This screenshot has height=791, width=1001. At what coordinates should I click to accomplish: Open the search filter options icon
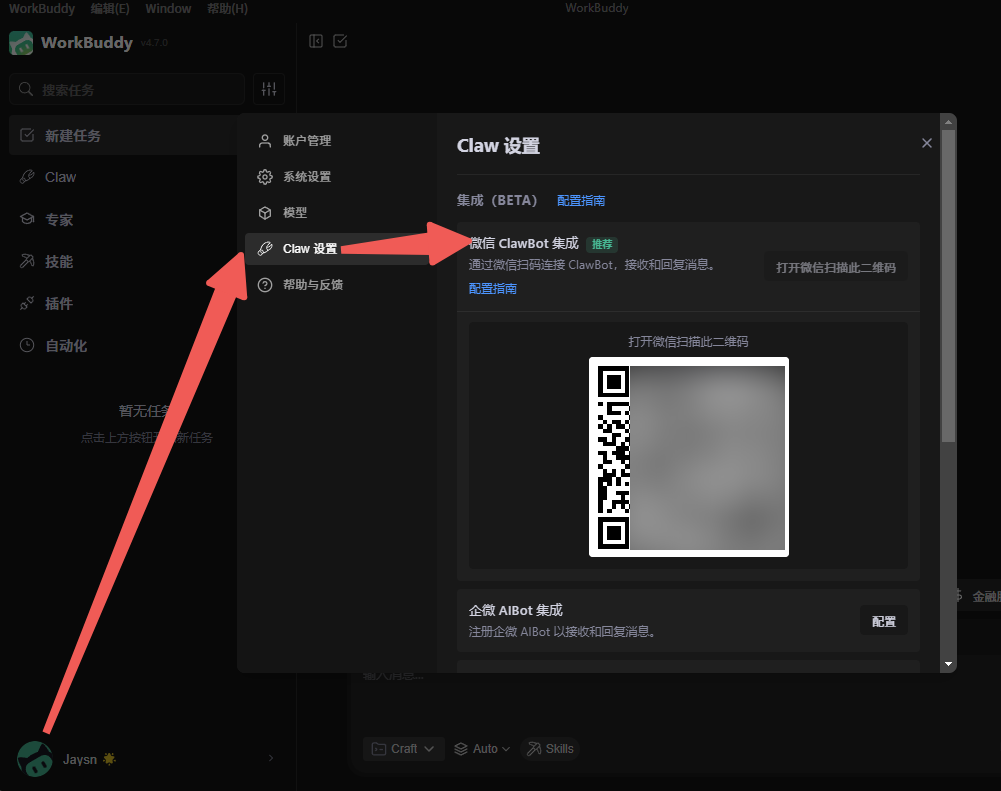click(x=268, y=89)
